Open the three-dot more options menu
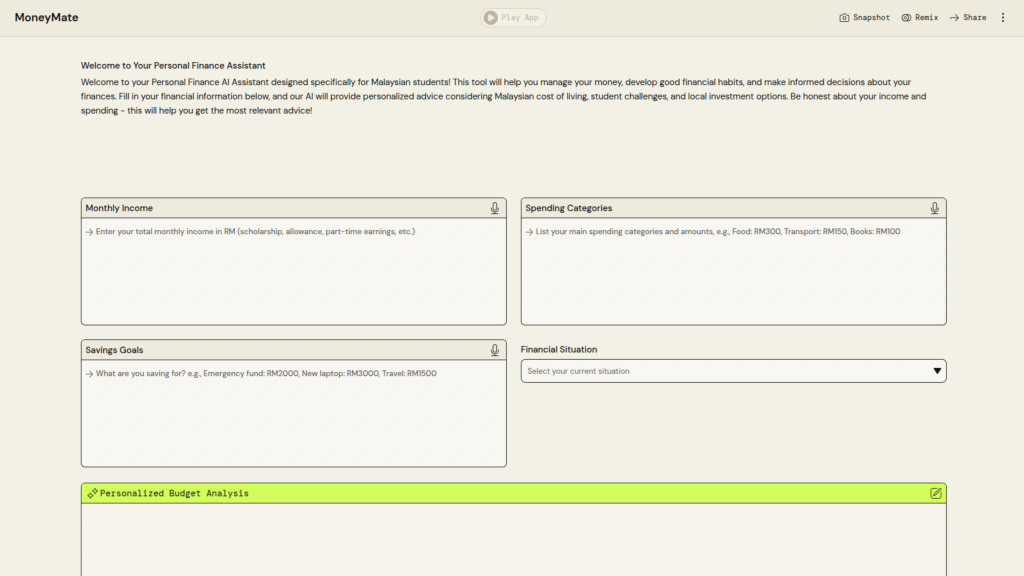Image resolution: width=1024 pixels, height=576 pixels. [1003, 18]
